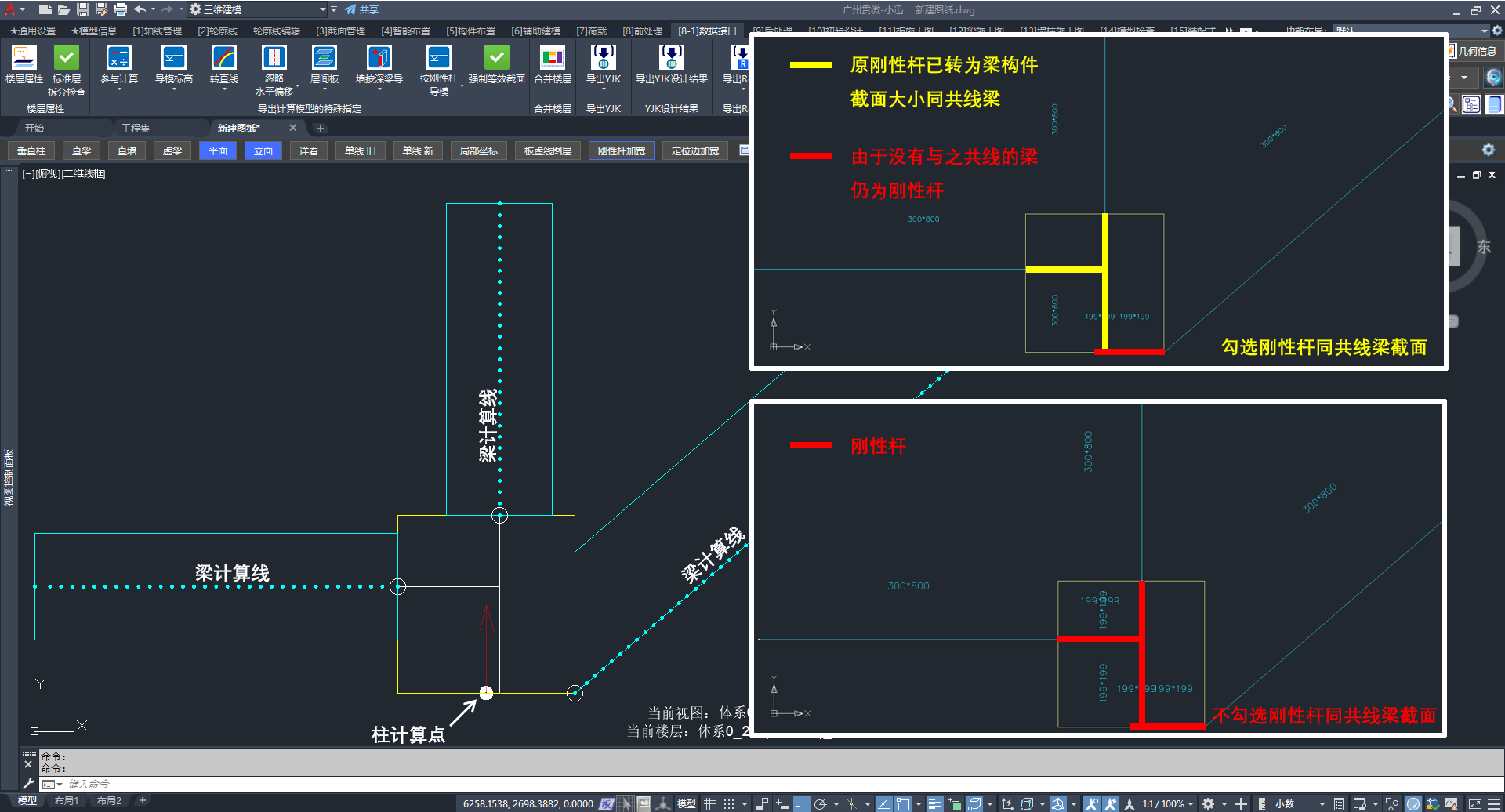Click the 合并楼层 merge floors icon
Viewport: 1505px width, 812px height.
[552, 59]
